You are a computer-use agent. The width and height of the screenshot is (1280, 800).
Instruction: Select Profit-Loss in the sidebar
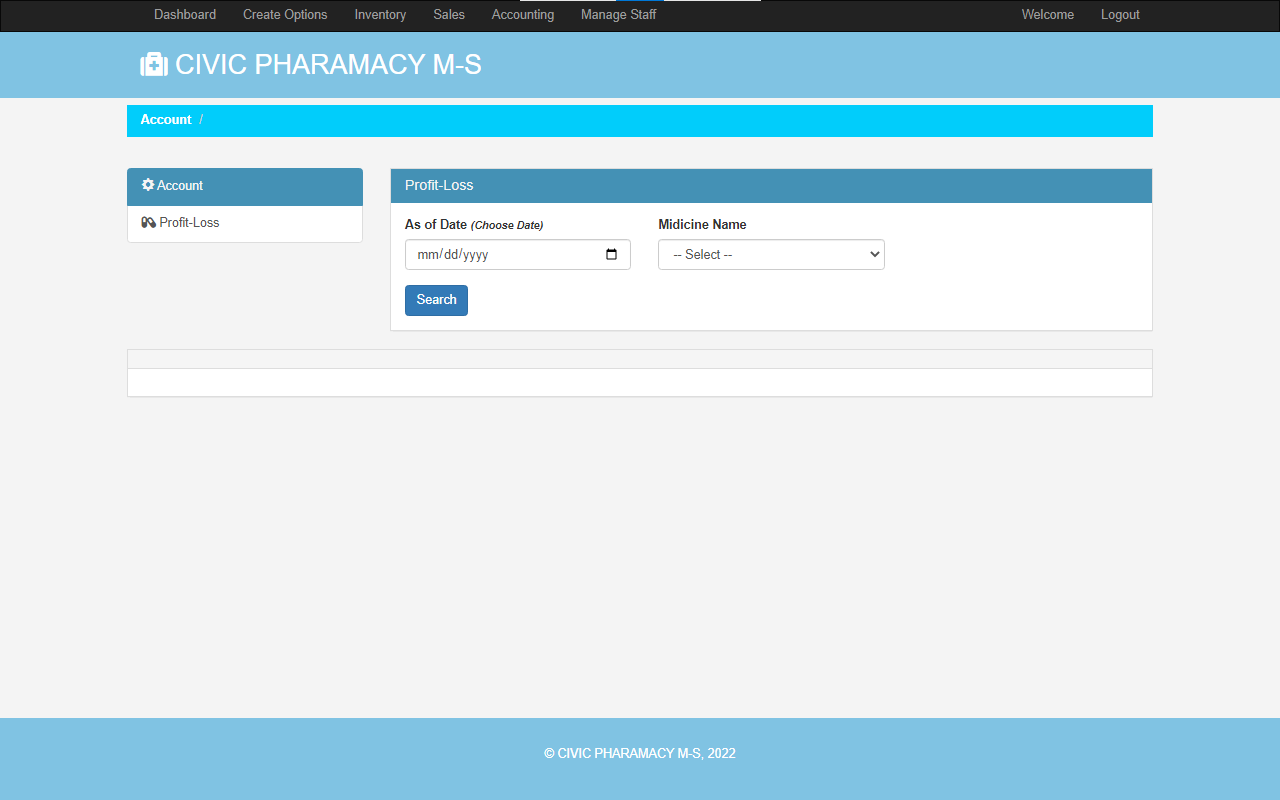[189, 222]
